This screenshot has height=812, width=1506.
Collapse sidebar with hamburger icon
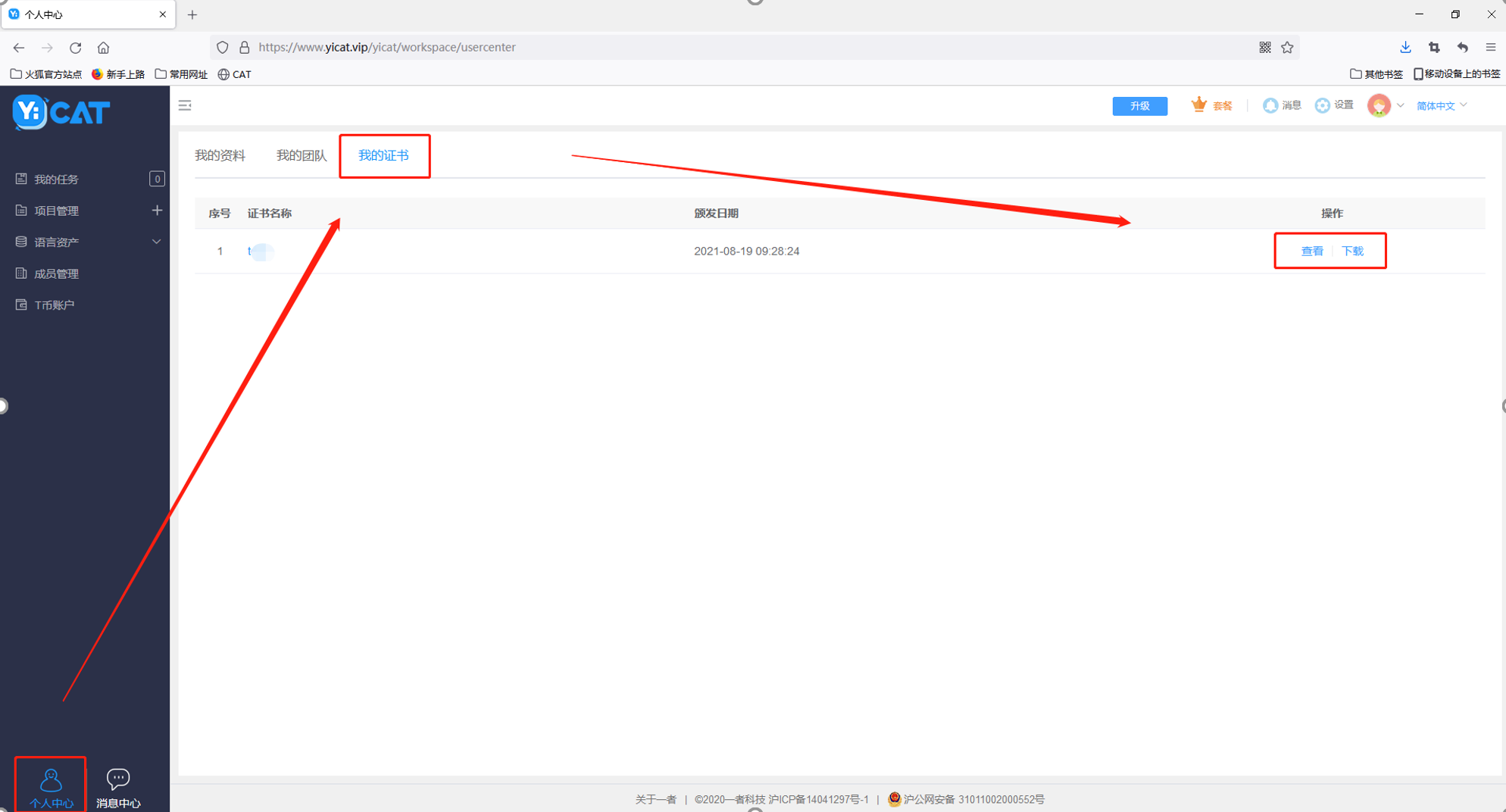click(x=185, y=105)
